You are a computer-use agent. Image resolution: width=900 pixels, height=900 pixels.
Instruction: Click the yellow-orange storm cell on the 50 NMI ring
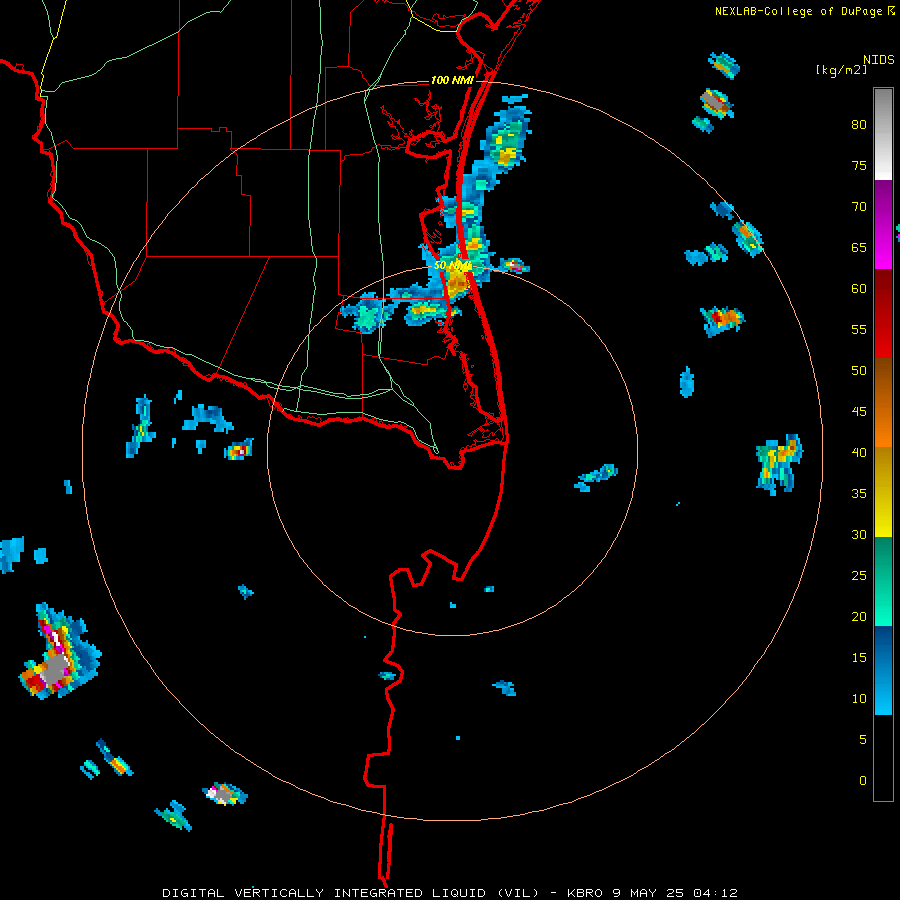coord(457,282)
